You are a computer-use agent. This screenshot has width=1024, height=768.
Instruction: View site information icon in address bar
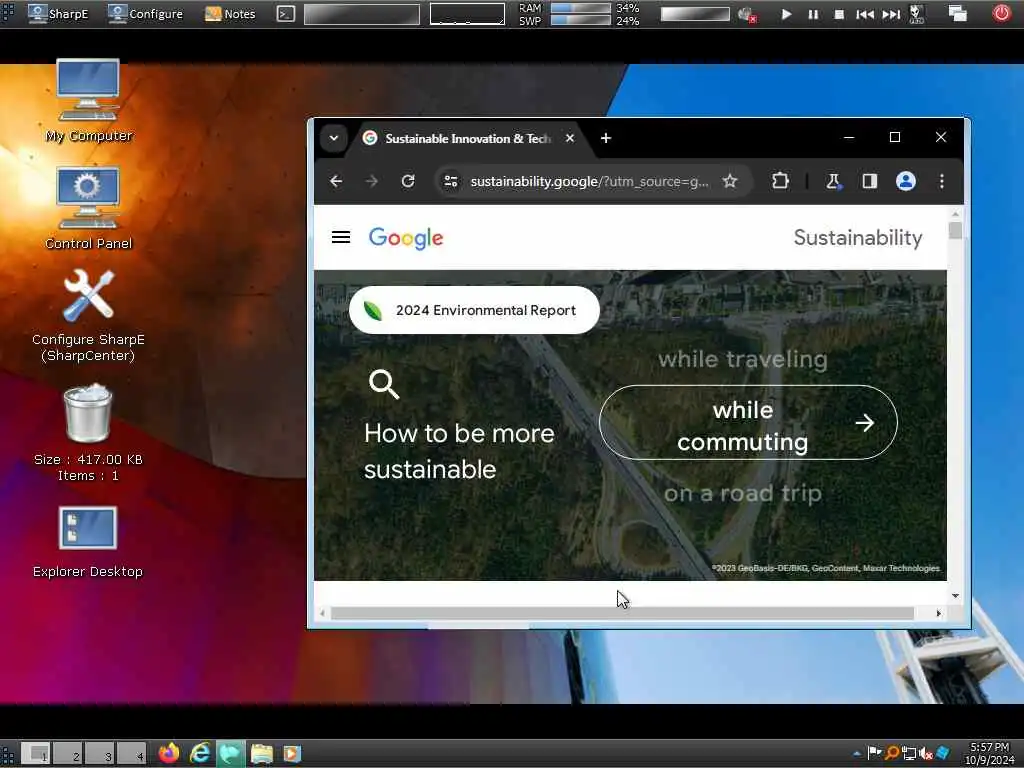coord(451,181)
